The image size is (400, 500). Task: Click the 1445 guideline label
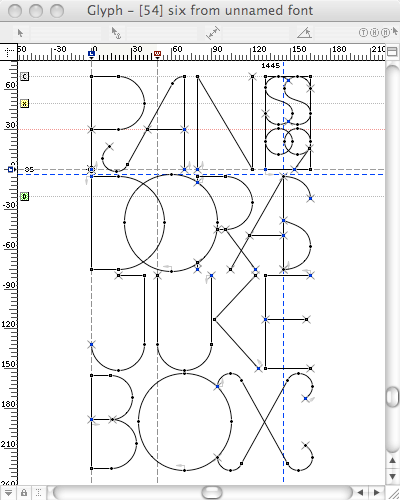[270, 66]
